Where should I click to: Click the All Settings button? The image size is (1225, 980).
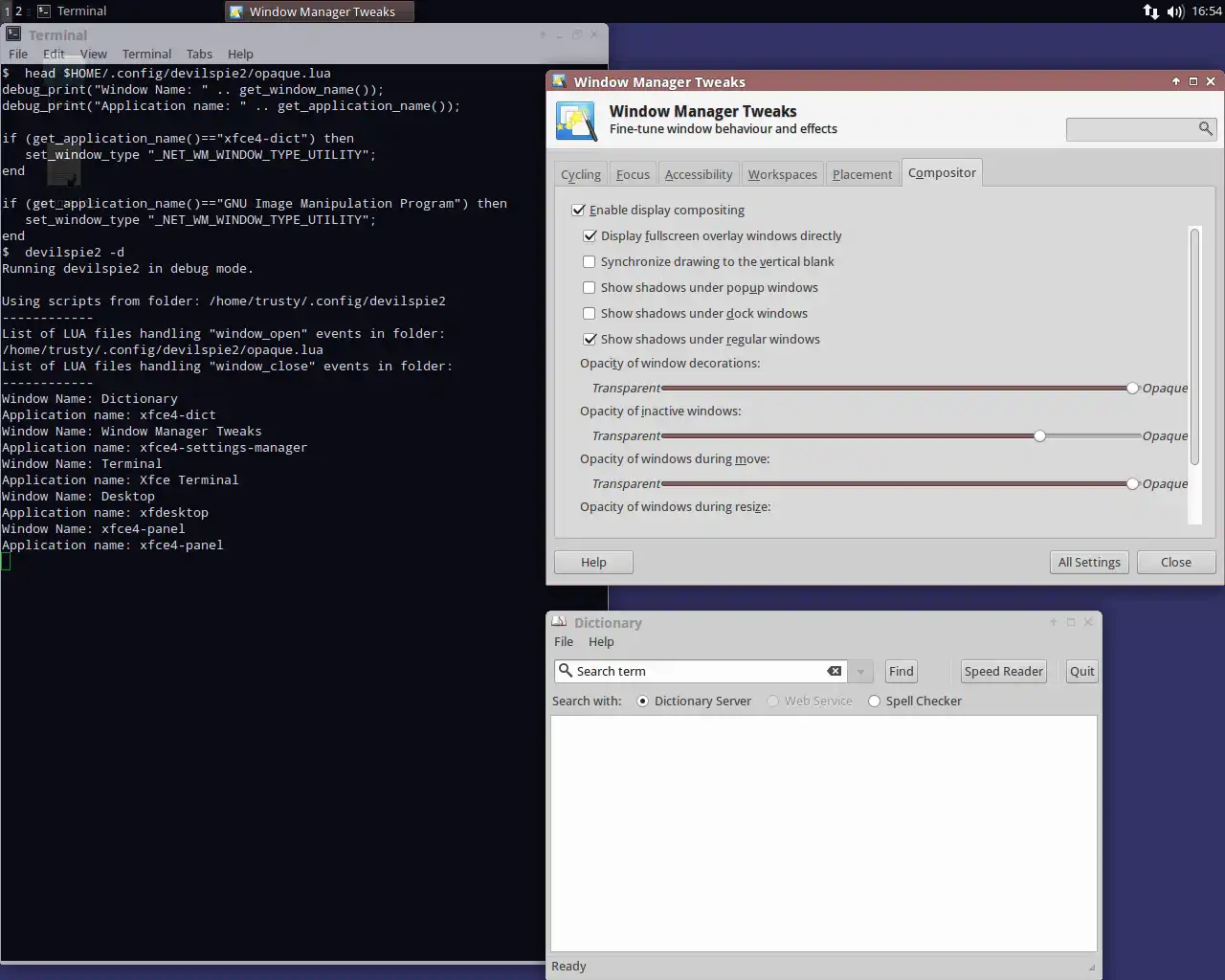click(x=1089, y=562)
